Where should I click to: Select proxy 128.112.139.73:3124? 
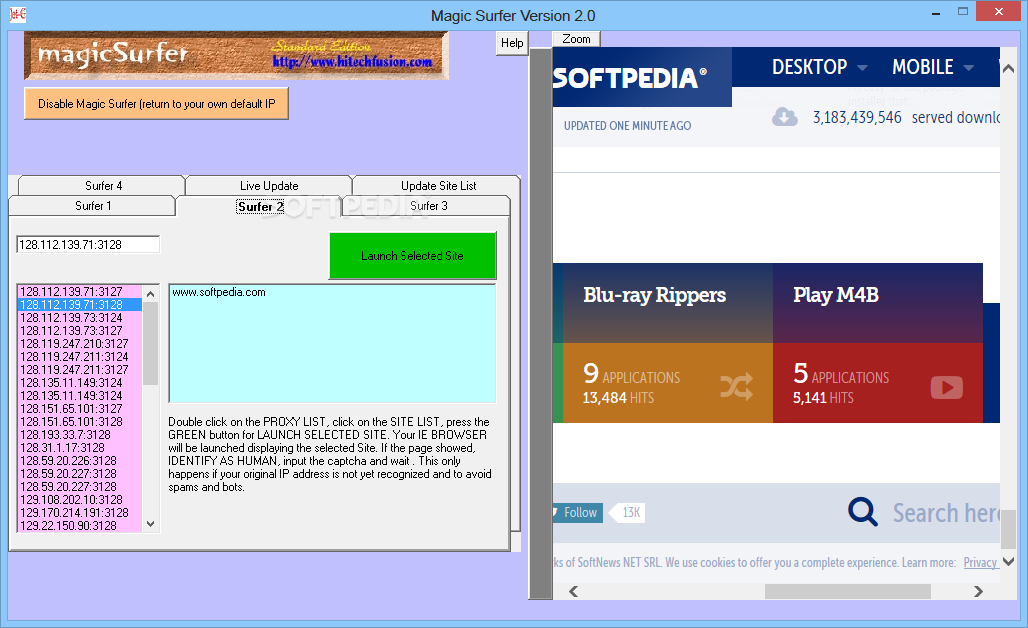pos(79,318)
